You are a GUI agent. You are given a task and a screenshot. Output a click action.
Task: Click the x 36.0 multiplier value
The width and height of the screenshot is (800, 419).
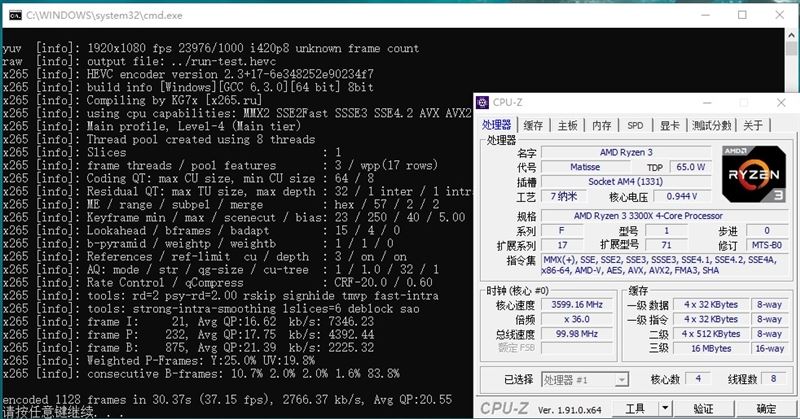pos(577,319)
